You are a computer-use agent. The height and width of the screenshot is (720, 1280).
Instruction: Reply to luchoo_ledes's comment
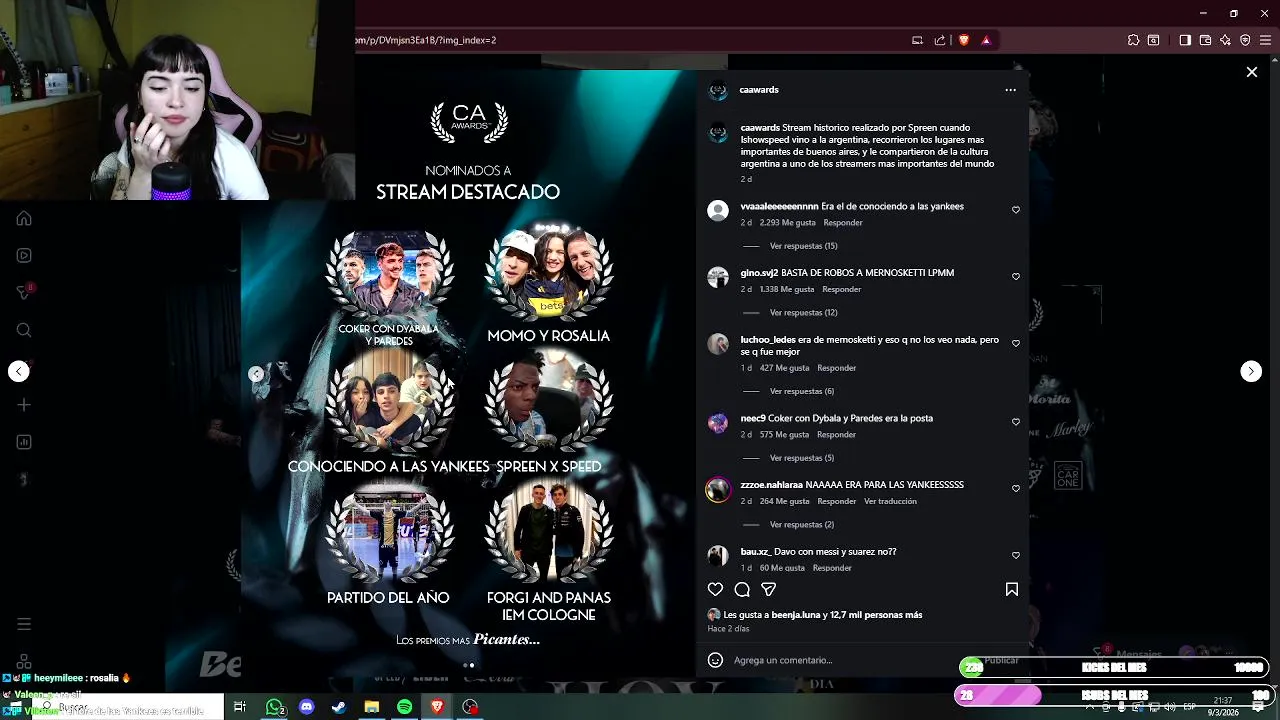coord(836,368)
